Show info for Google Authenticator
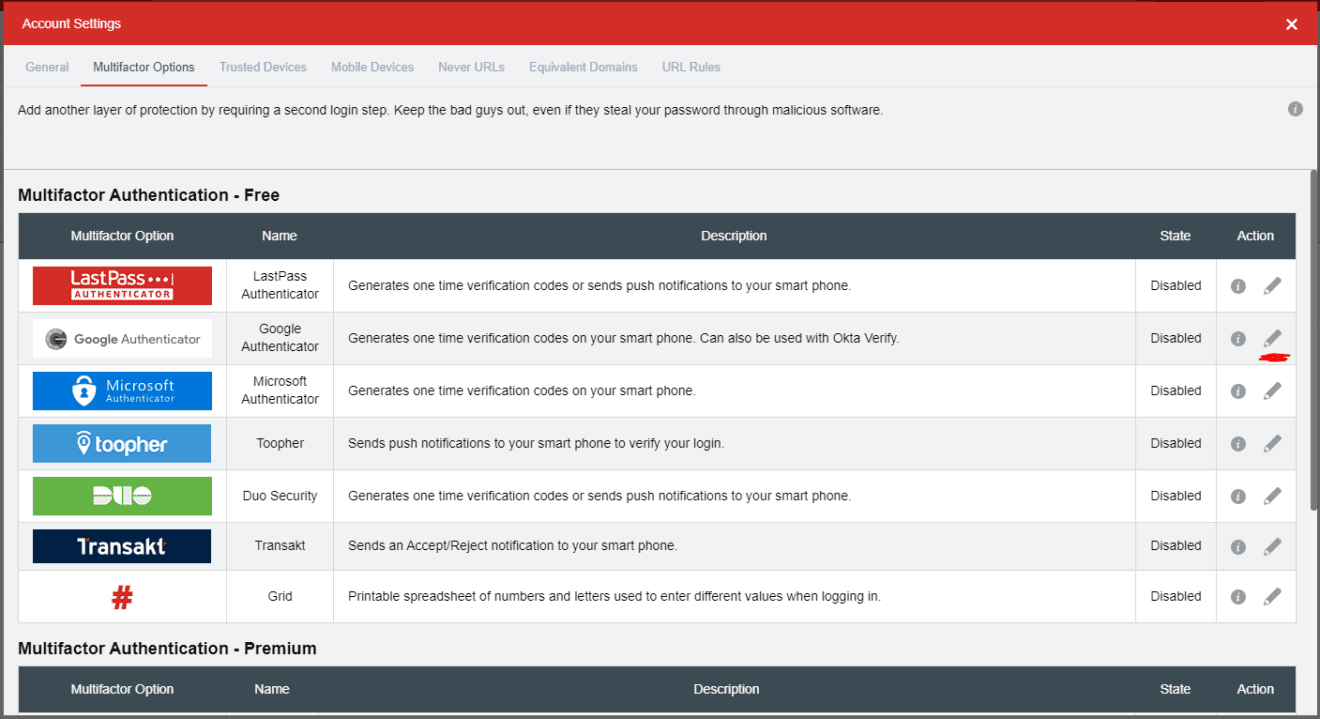Viewport: 1320px width, 719px height. click(x=1238, y=339)
